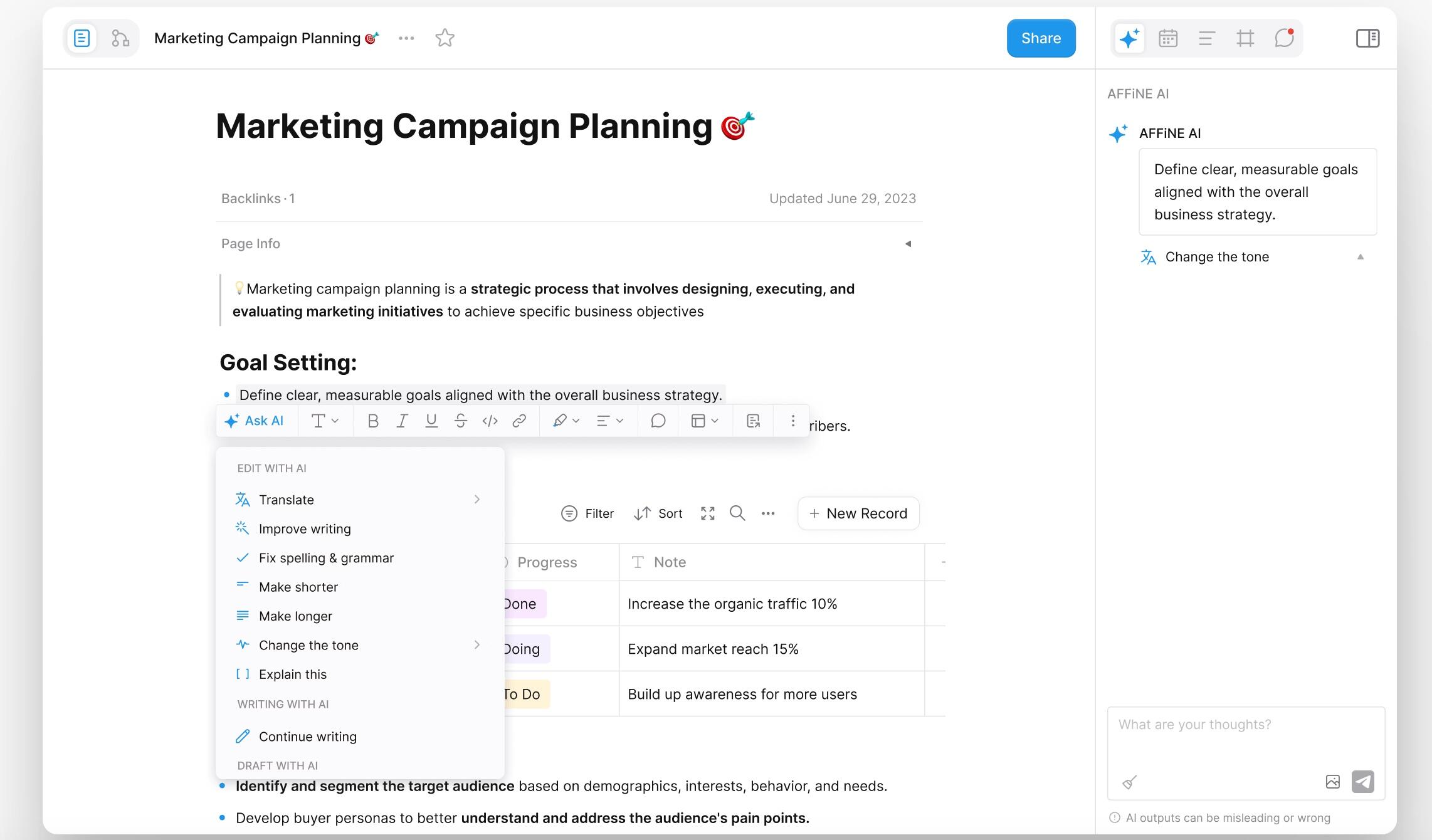Image resolution: width=1432 pixels, height=840 pixels.
Task: Choose Fix spelling & grammar
Action: click(360, 558)
